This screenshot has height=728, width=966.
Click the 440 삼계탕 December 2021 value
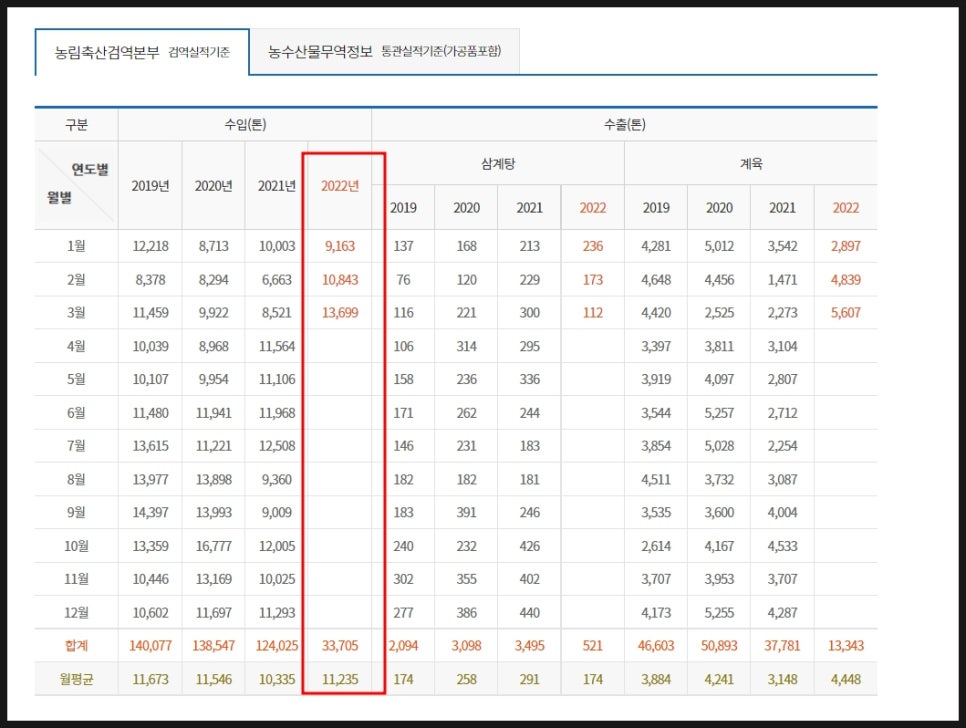point(529,612)
